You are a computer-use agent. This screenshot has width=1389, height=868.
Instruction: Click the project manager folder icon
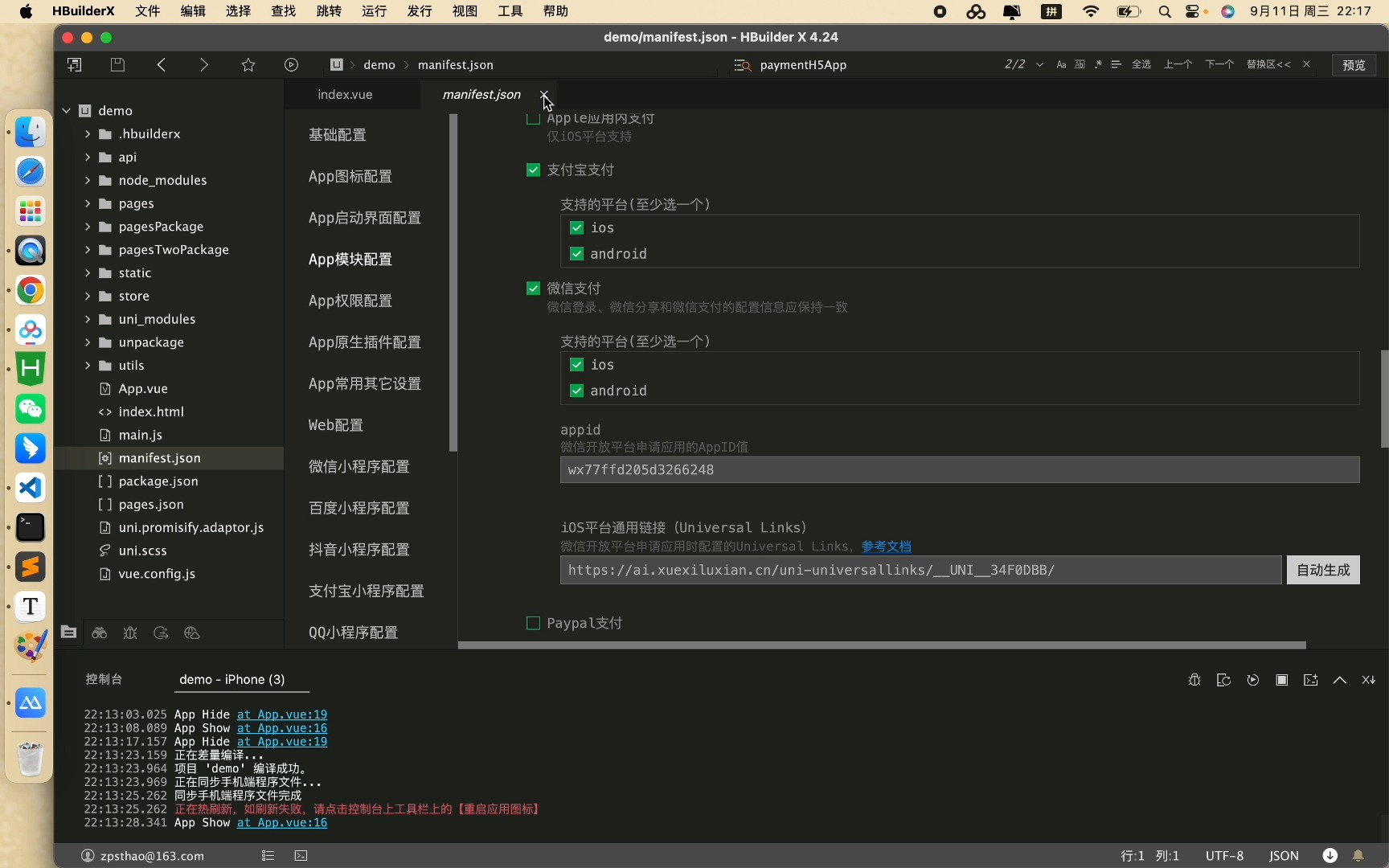(x=69, y=633)
